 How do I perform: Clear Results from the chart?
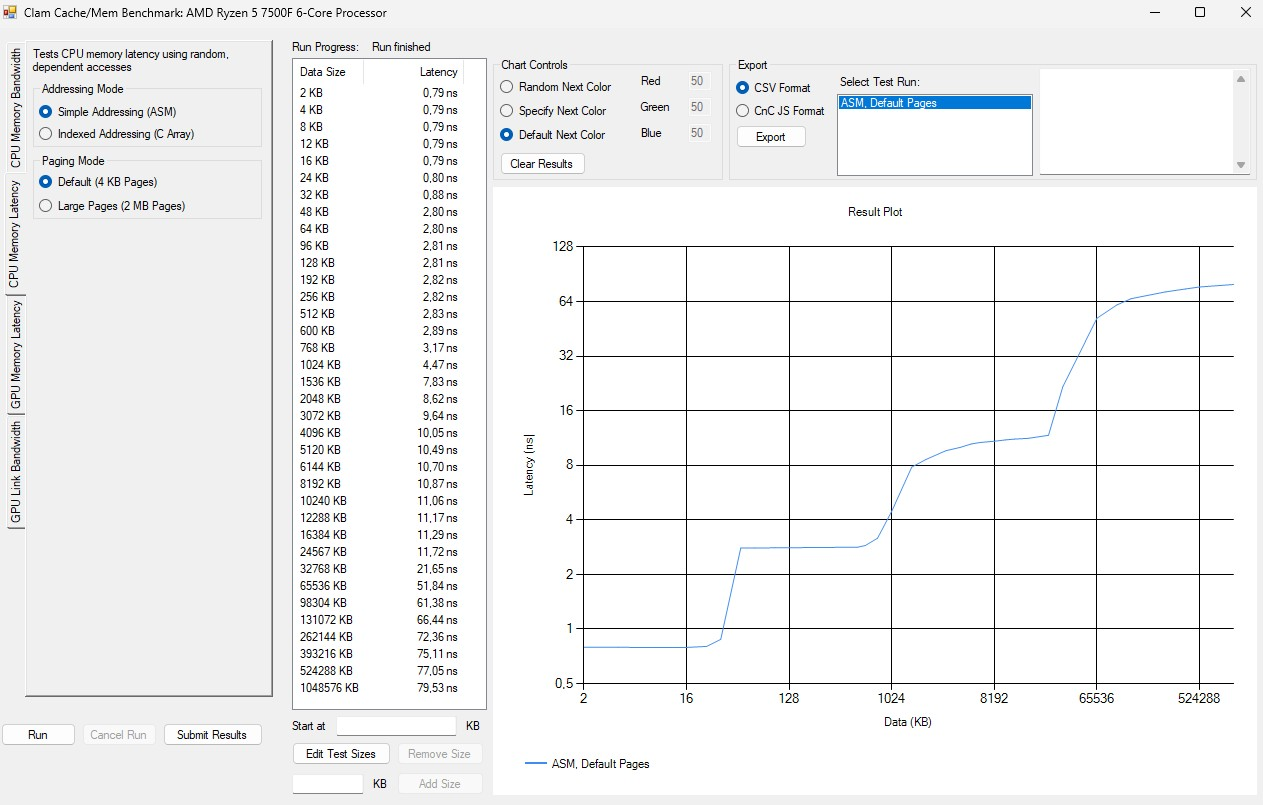(541, 164)
